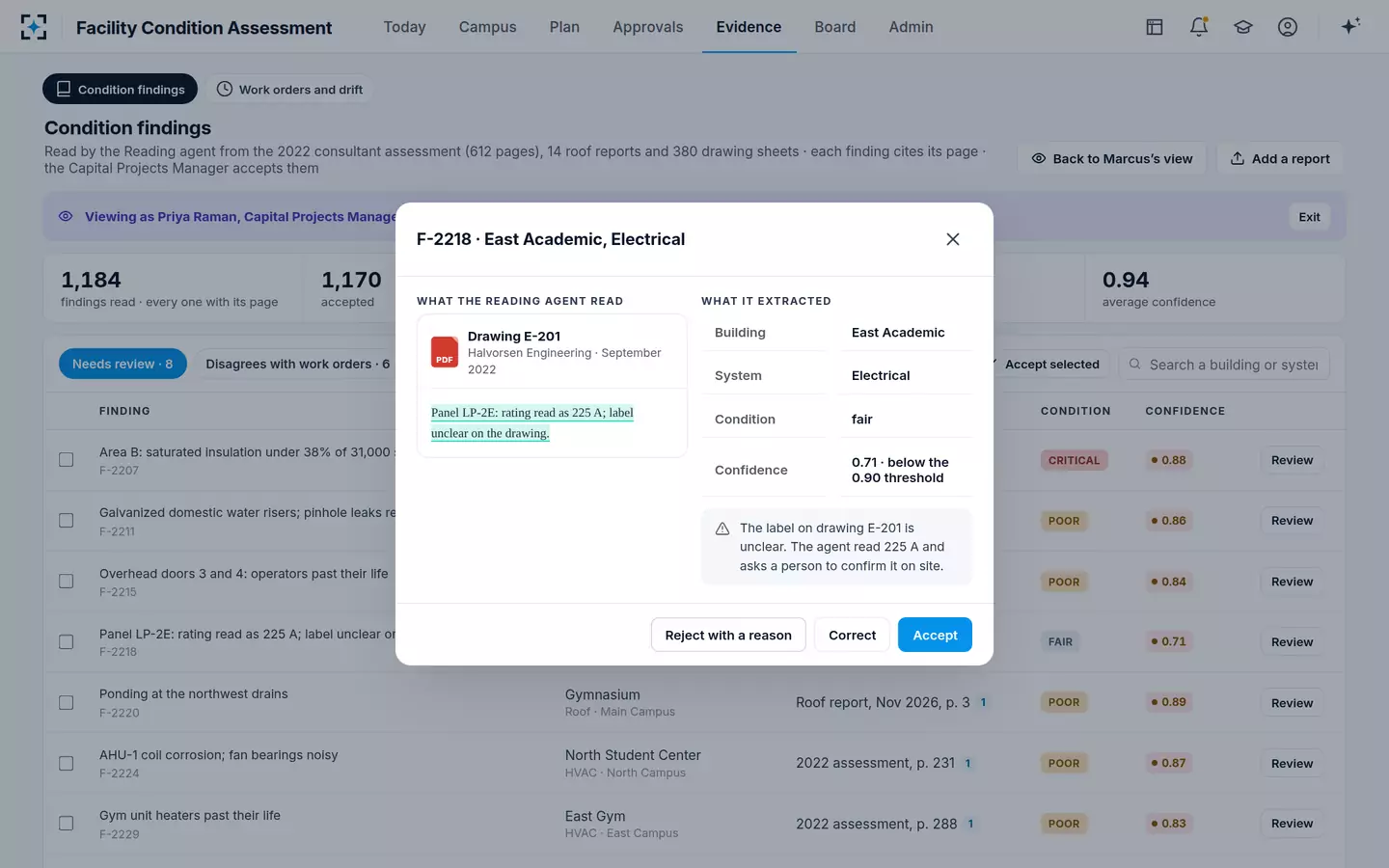Review the Gym unit heaters finding
The width and height of the screenshot is (1389, 868).
(1292, 824)
